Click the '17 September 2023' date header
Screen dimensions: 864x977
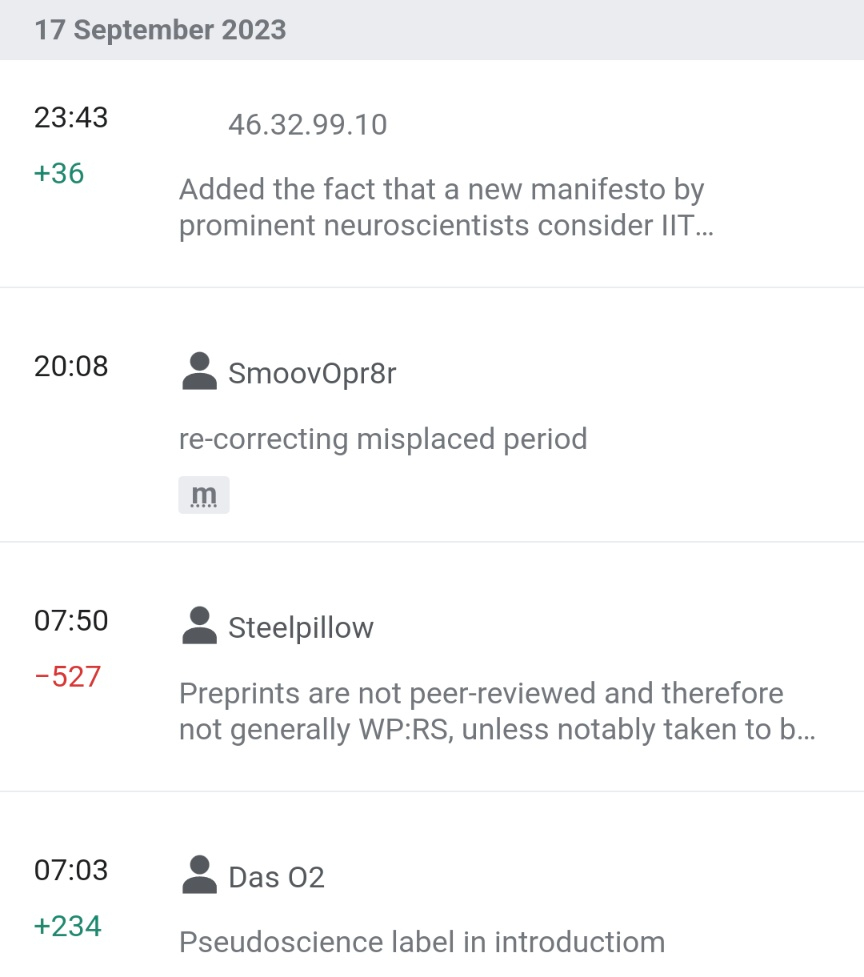[x=160, y=30]
